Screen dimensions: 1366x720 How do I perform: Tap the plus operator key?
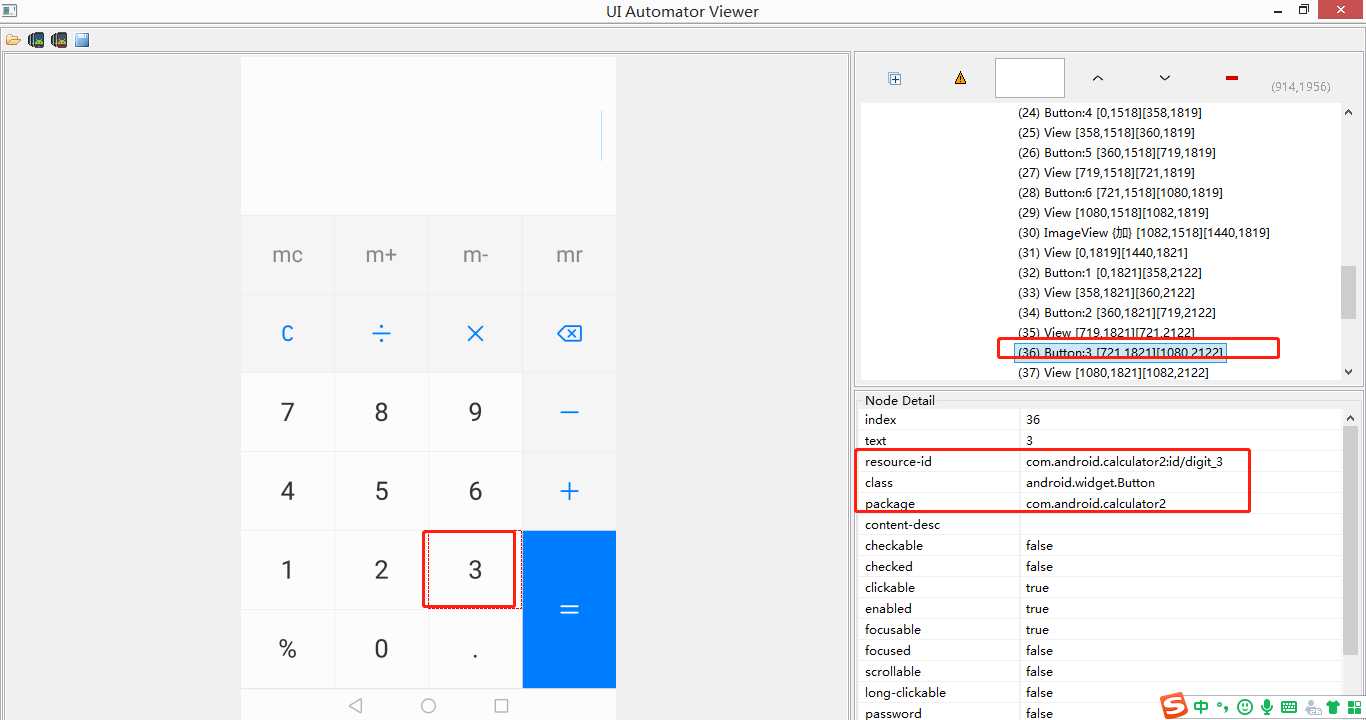pyautogui.click(x=569, y=491)
